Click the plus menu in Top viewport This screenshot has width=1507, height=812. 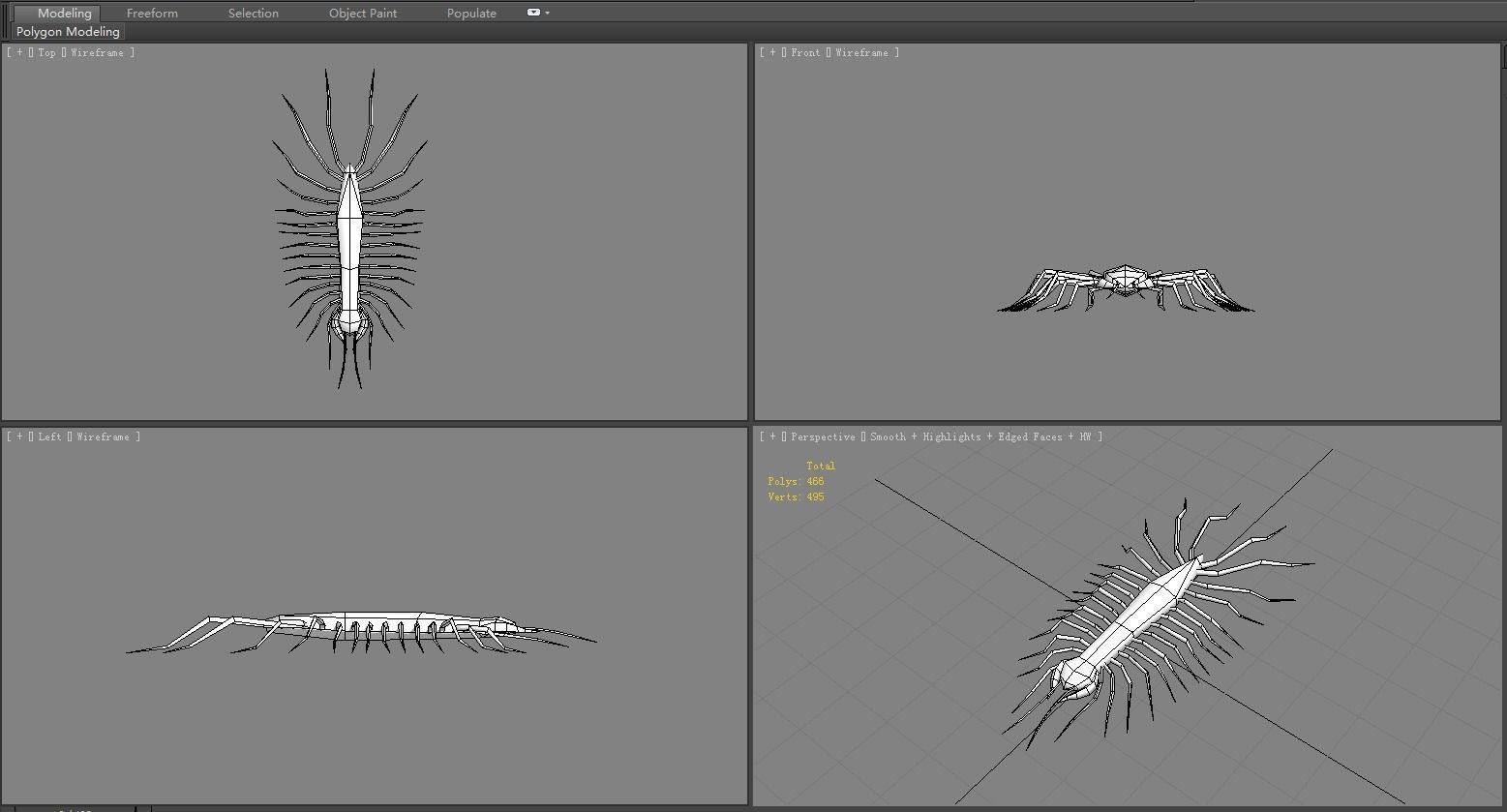click(19, 52)
